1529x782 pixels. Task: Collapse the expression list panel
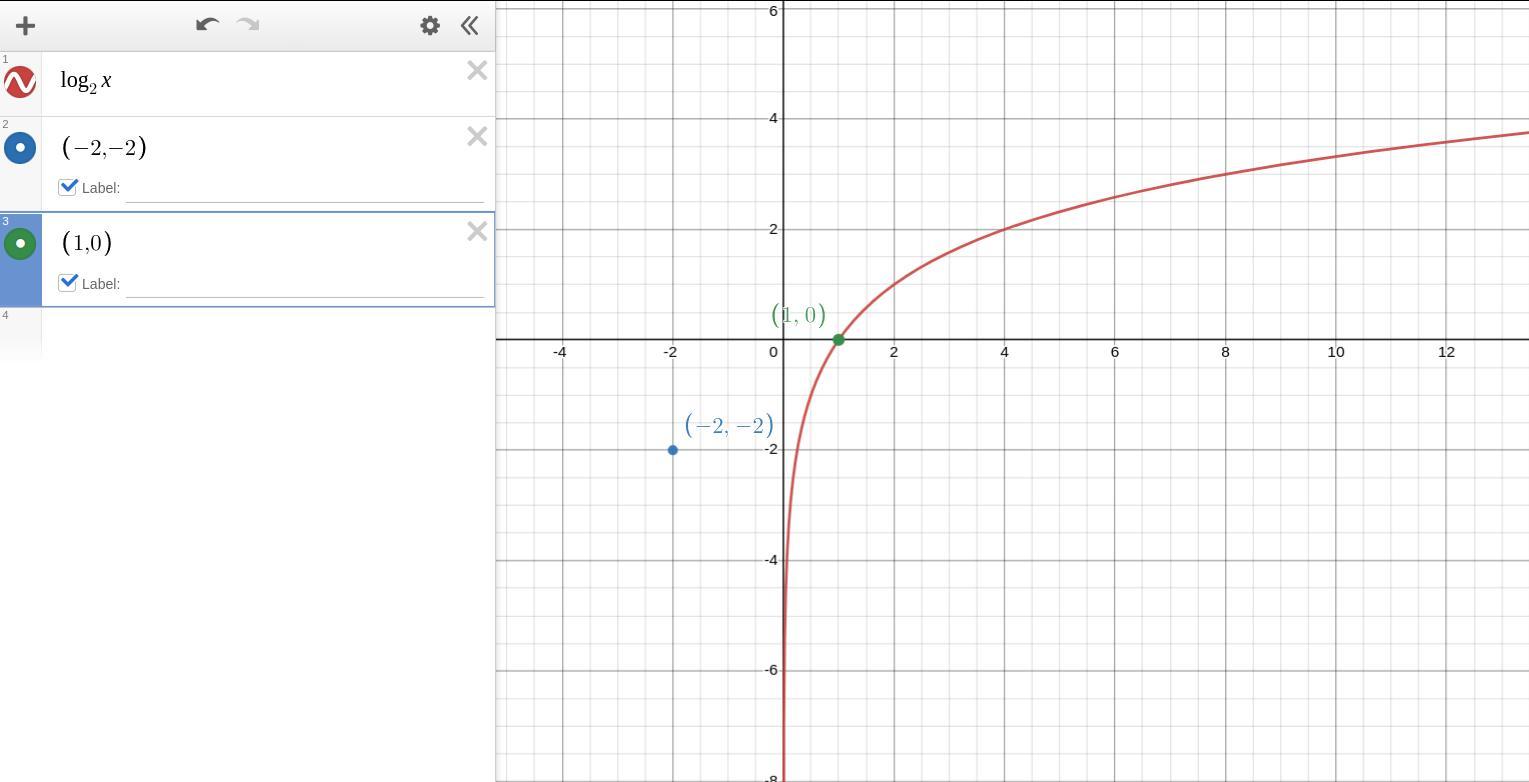470,26
